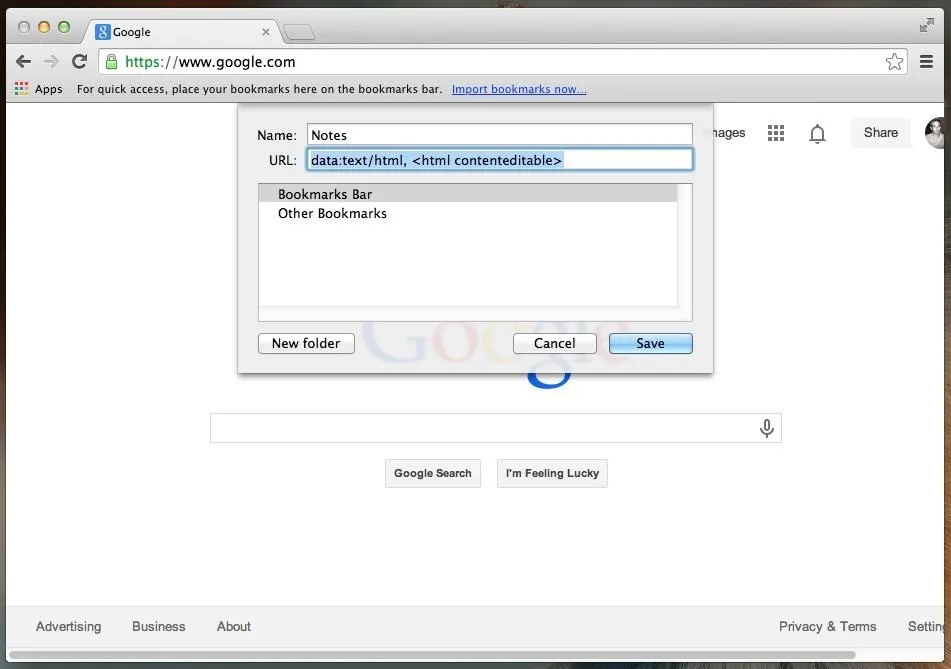Viewport: 951px width, 669px height.
Task: Click the green padlock security icon
Action: click(111, 61)
